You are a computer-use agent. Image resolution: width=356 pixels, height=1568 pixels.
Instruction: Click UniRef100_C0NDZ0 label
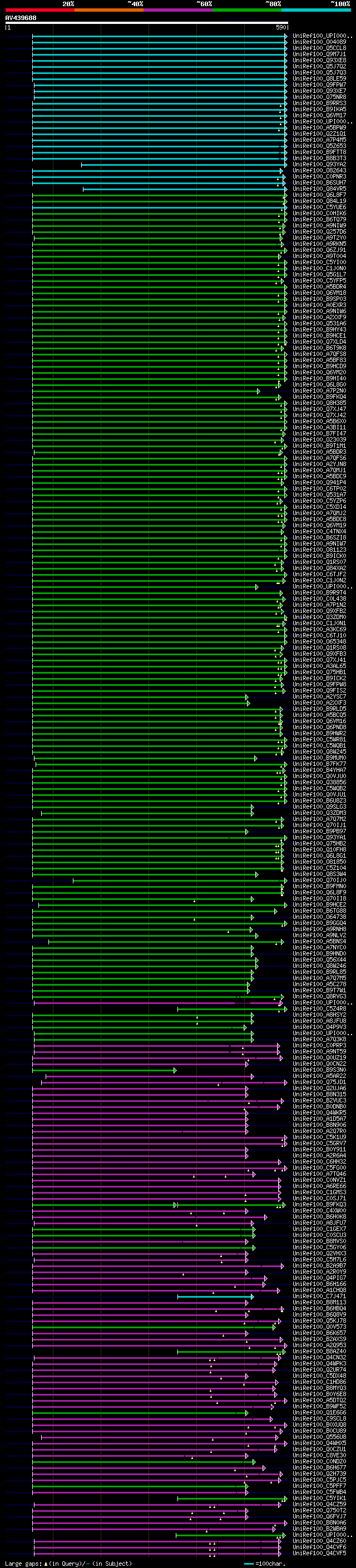click(319, 1461)
